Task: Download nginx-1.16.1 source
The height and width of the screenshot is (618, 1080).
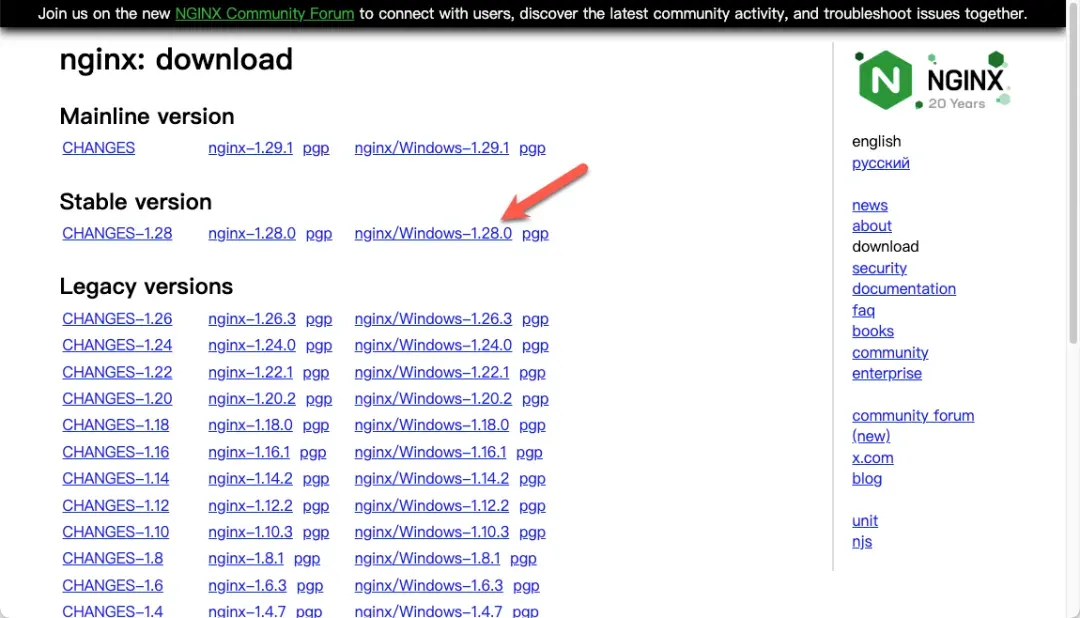Action: 249,452
